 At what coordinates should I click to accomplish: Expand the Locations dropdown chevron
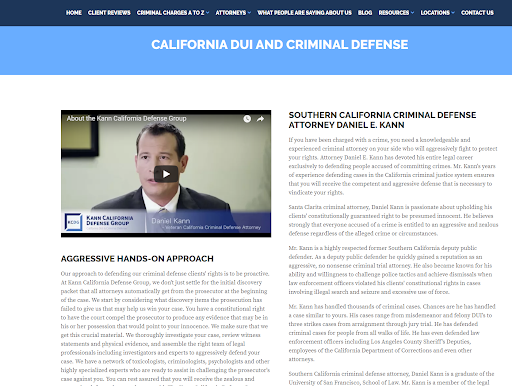click(x=453, y=13)
